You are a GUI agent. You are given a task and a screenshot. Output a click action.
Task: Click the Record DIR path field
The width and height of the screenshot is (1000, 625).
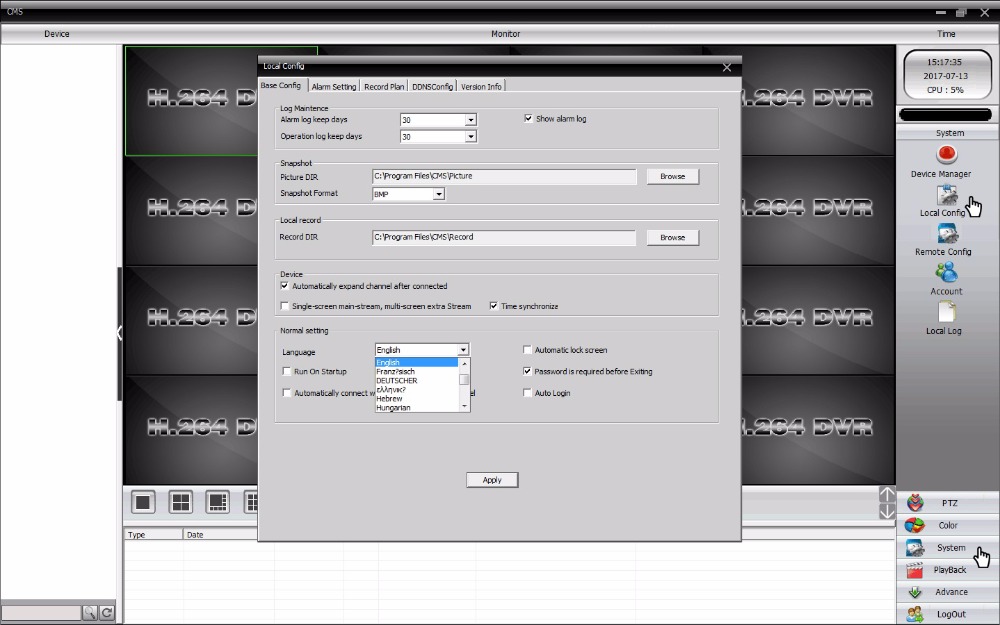click(x=504, y=238)
